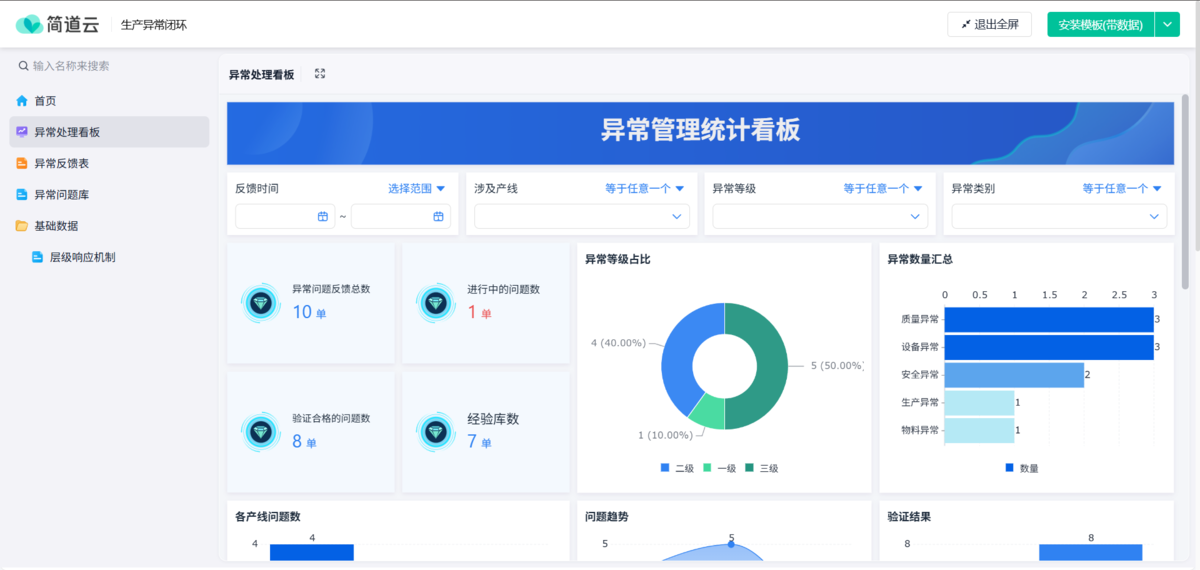Image resolution: width=1200 pixels, height=570 pixels.
Task: Open 异常反馈表 in the sidebar
Action: pyautogui.click(x=109, y=163)
